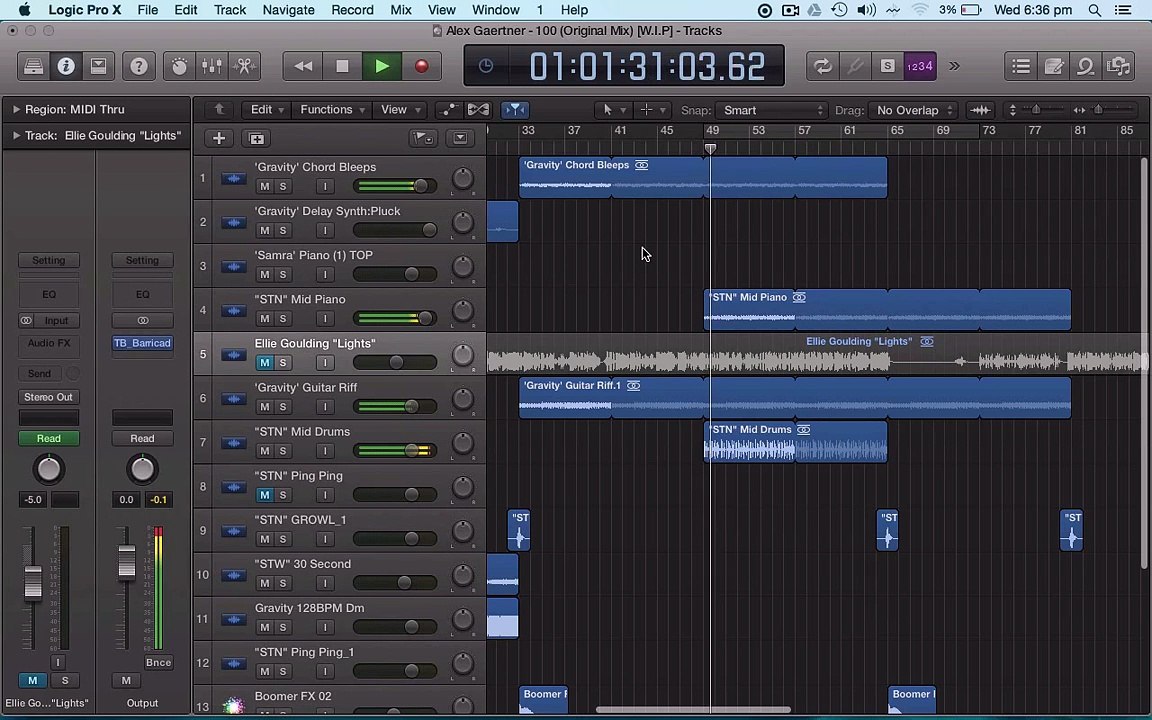This screenshot has width=1152, height=720.
Task: Toggle the Flex show/hide button
Action: (x=478, y=110)
